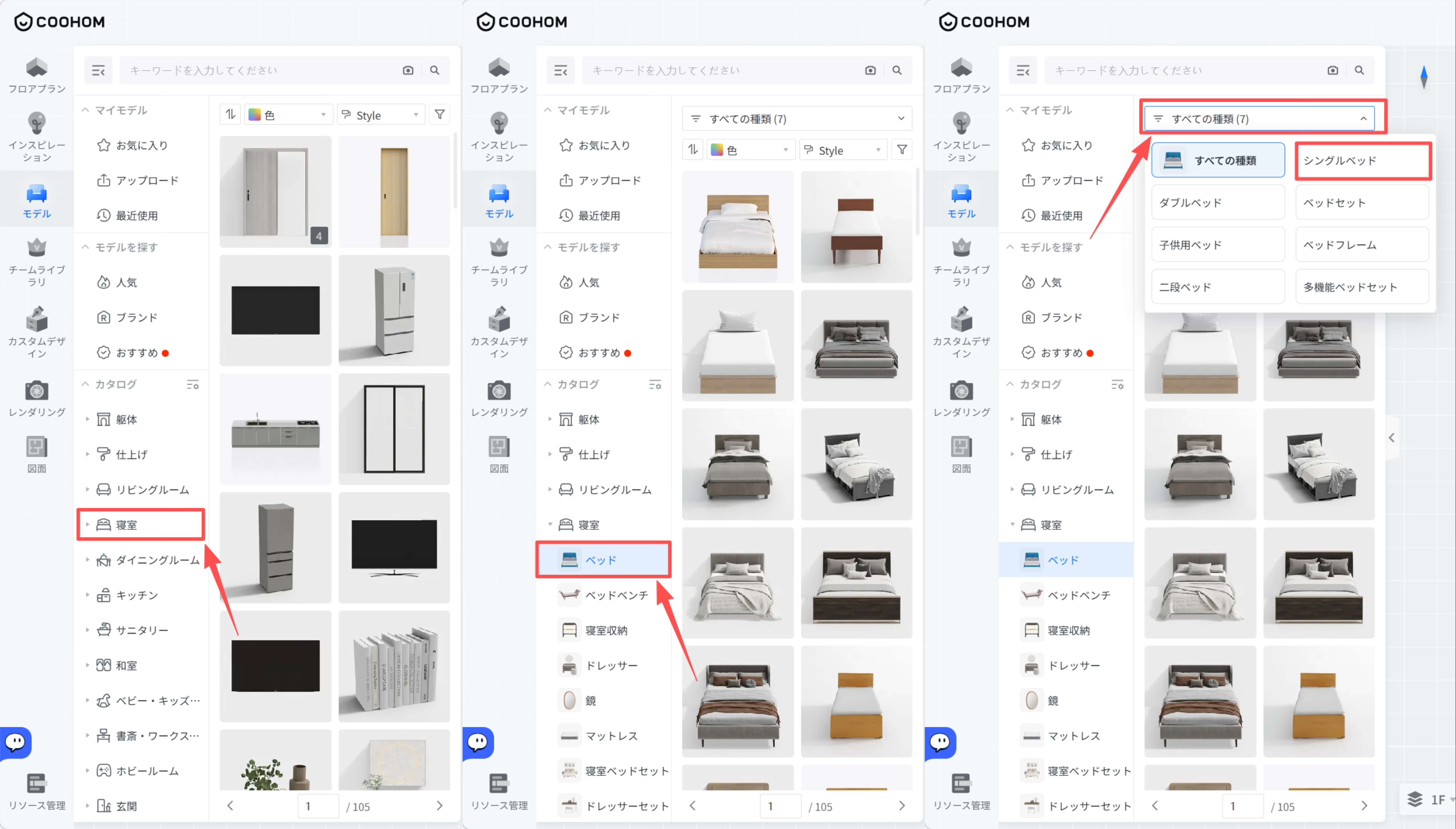Image resolution: width=1456 pixels, height=829 pixels.
Task: Open ブランド in the middle panel
Action: point(603,317)
